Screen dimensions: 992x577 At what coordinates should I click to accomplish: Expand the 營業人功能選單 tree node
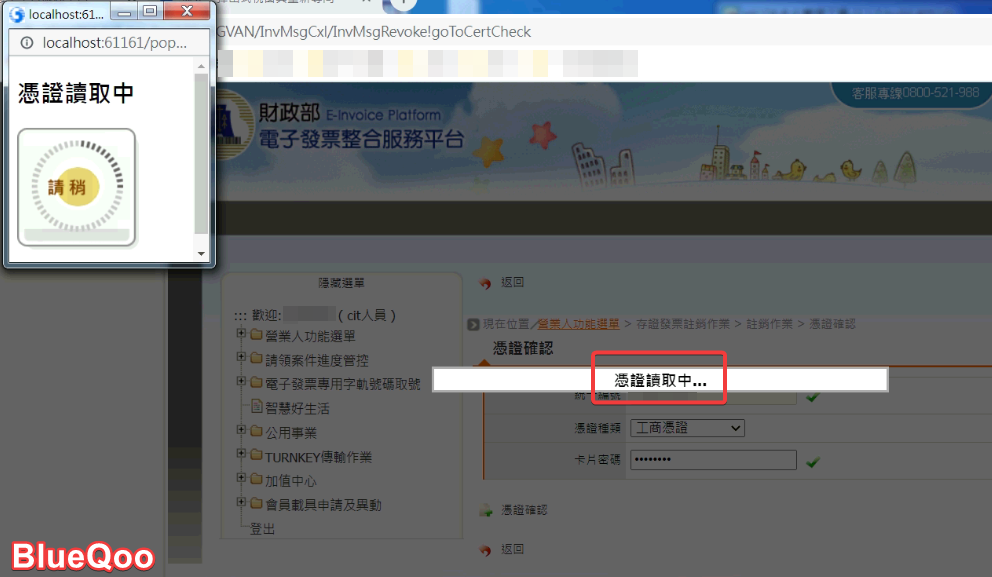pos(241,335)
